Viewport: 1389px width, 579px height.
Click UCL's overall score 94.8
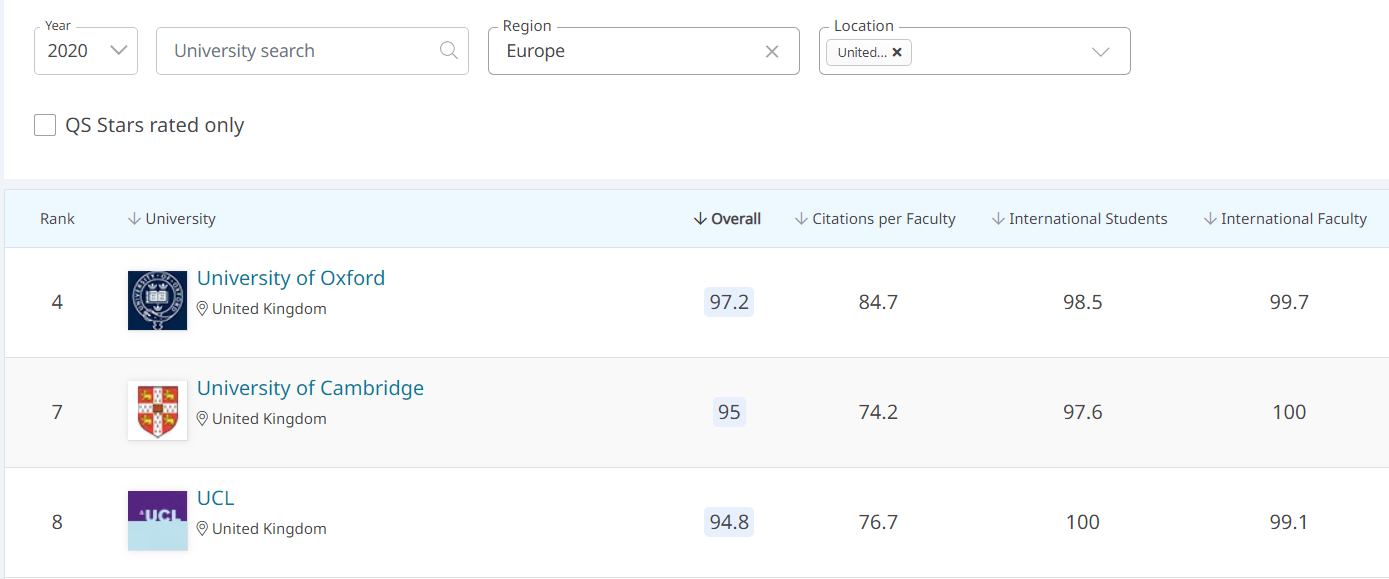pyautogui.click(x=729, y=522)
